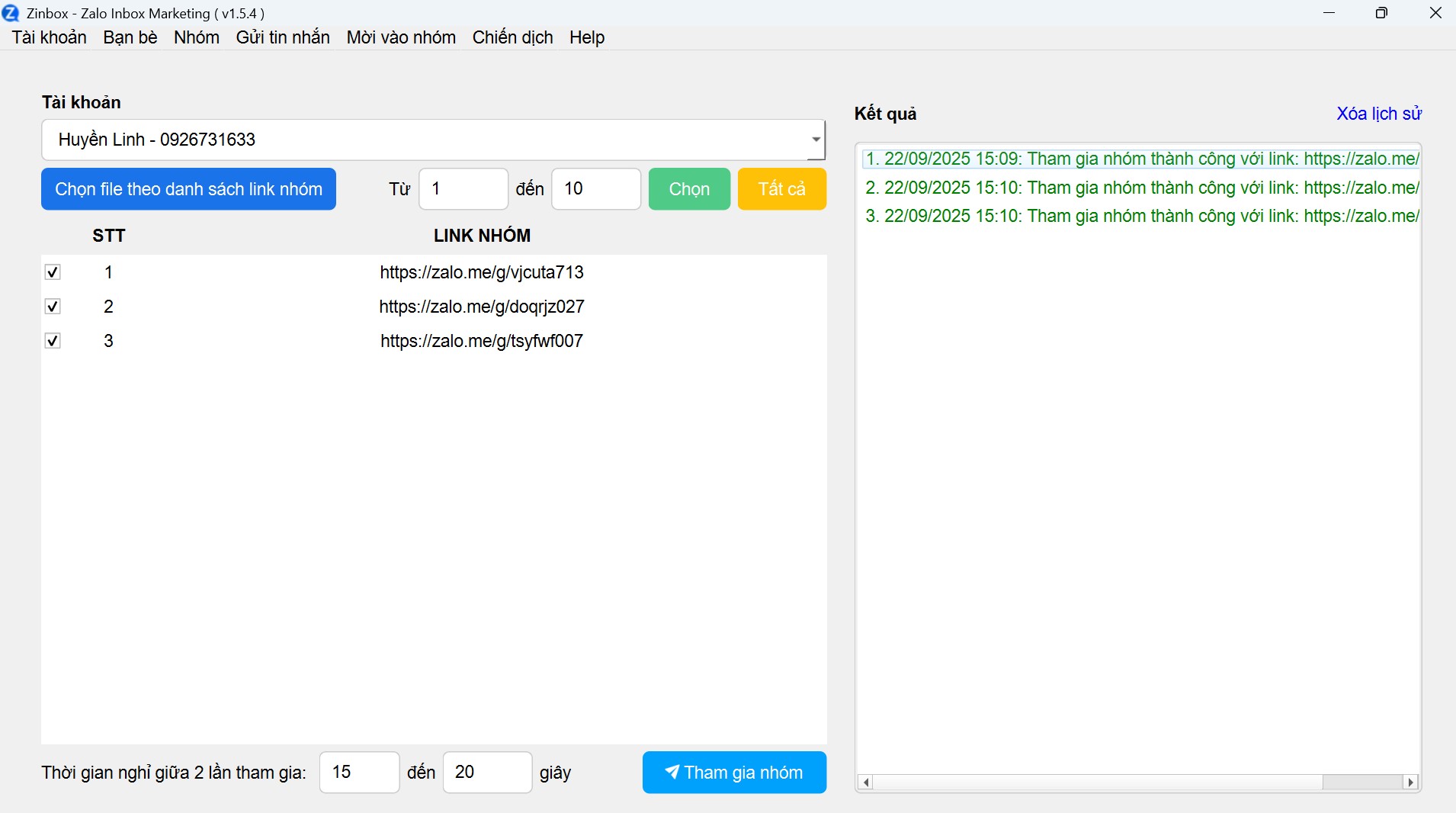Viewport: 1456px width, 813px height.
Task: Click the paper plane icon on Tham gia nhóm
Action: (x=672, y=772)
